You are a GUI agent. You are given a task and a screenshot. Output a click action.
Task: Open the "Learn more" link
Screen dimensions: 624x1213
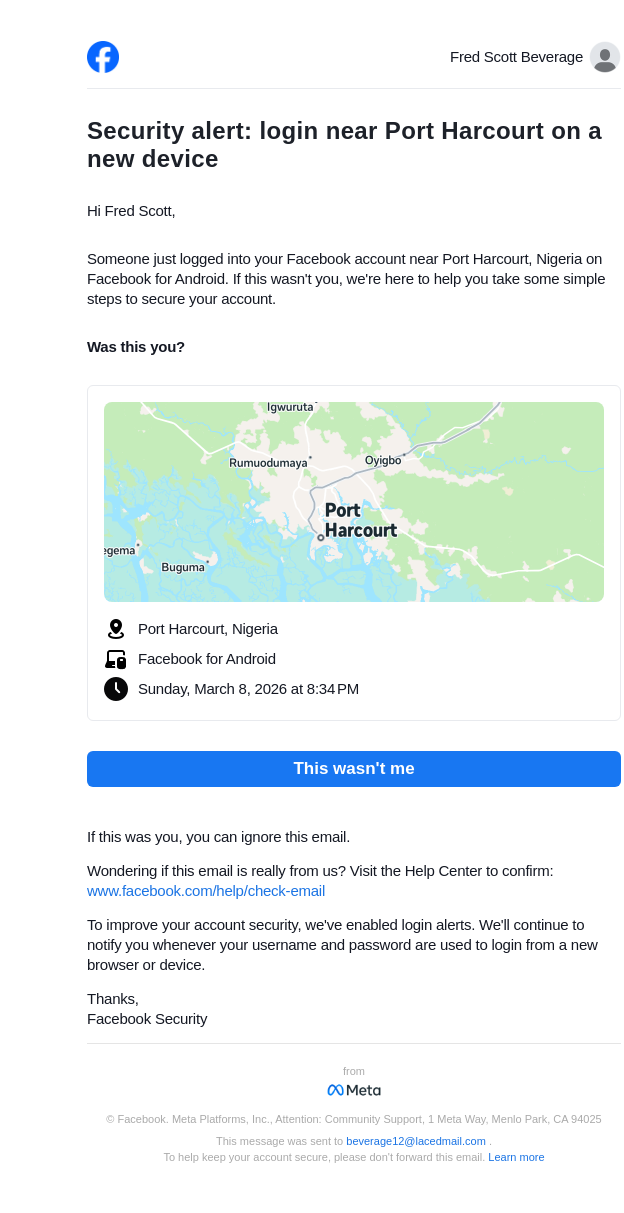click(516, 1157)
